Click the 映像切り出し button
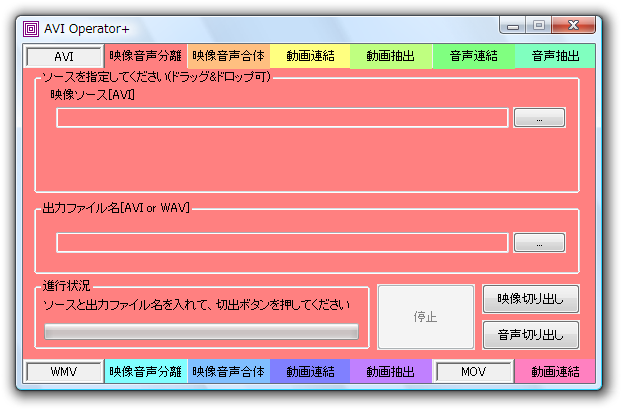 coord(531,299)
